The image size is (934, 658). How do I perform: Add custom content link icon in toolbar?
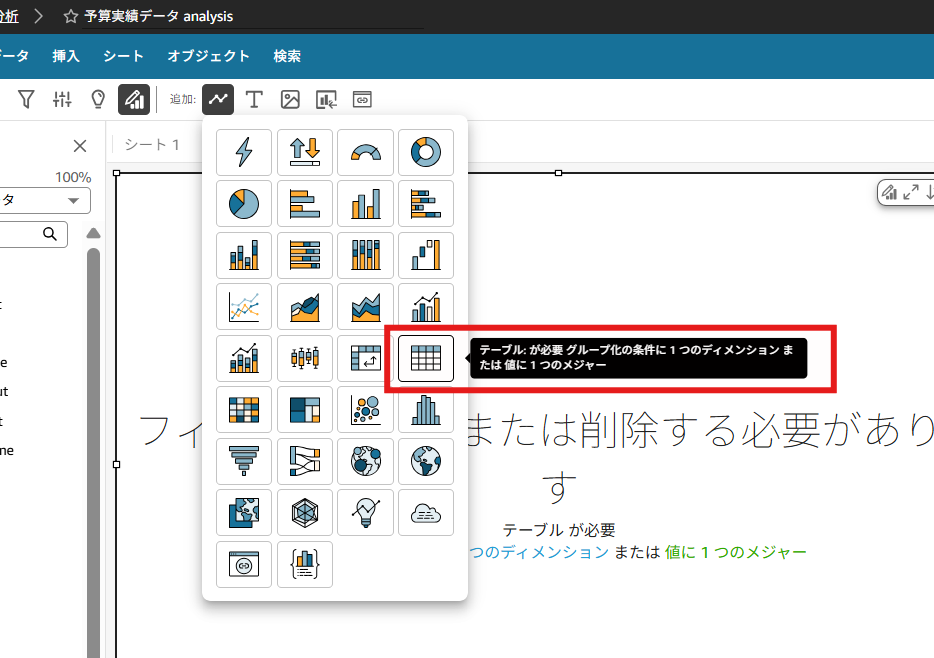click(x=362, y=99)
